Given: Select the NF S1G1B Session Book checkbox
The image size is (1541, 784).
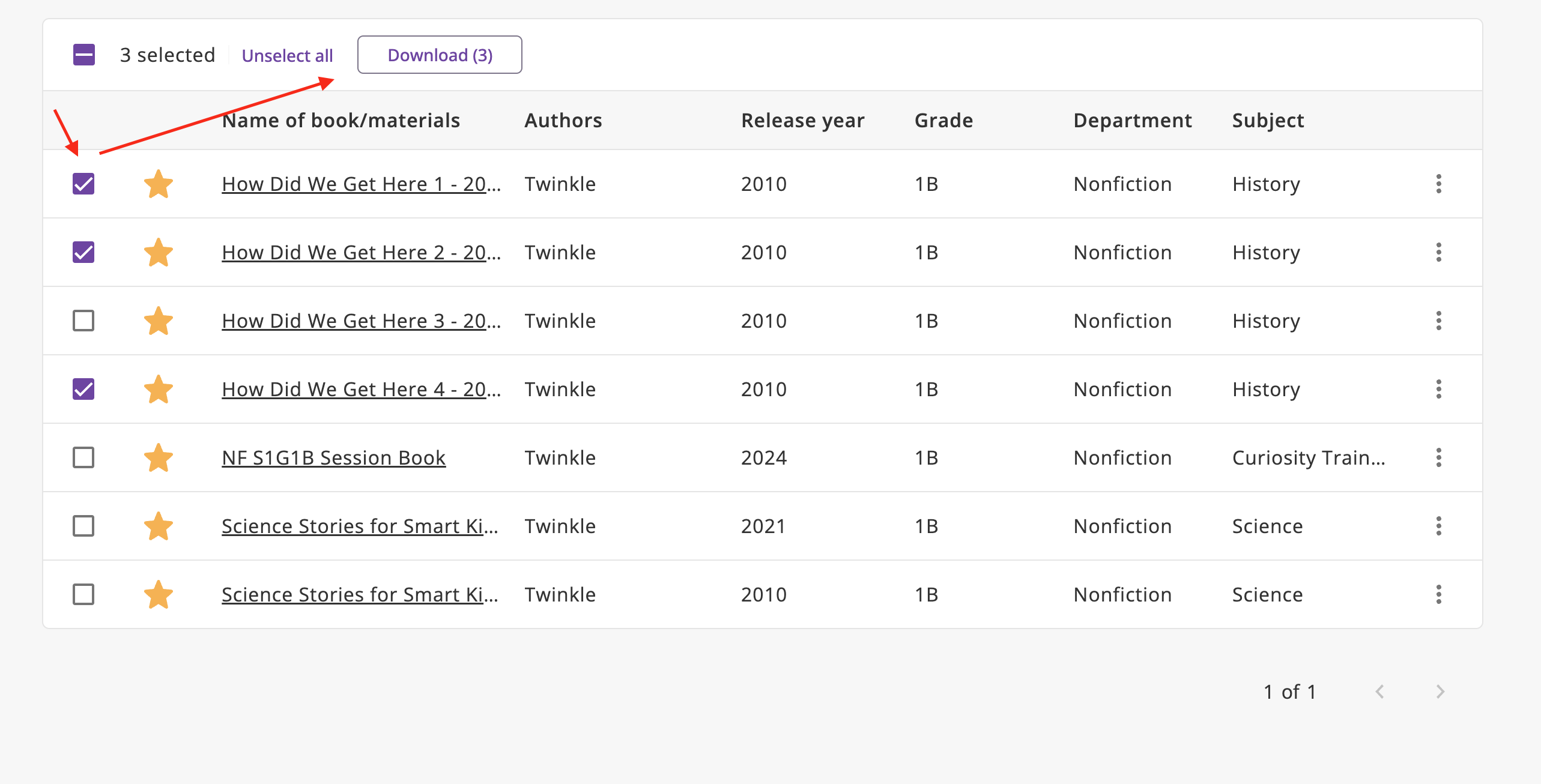Looking at the screenshot, I should [x=83, y=458].
